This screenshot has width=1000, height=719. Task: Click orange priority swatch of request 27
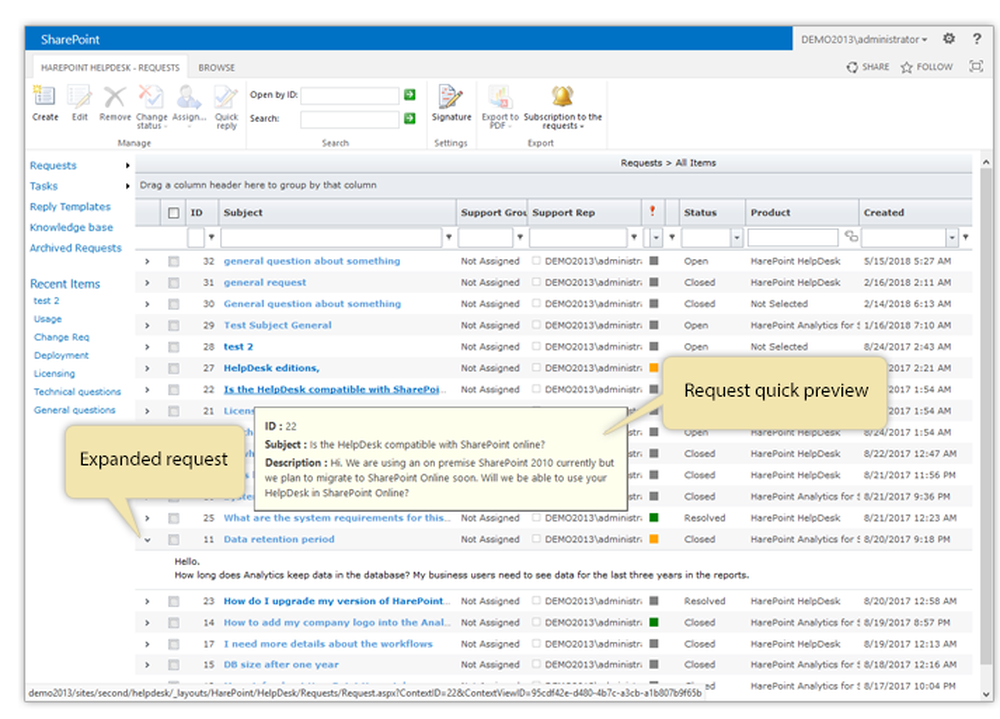coord(654,368)
